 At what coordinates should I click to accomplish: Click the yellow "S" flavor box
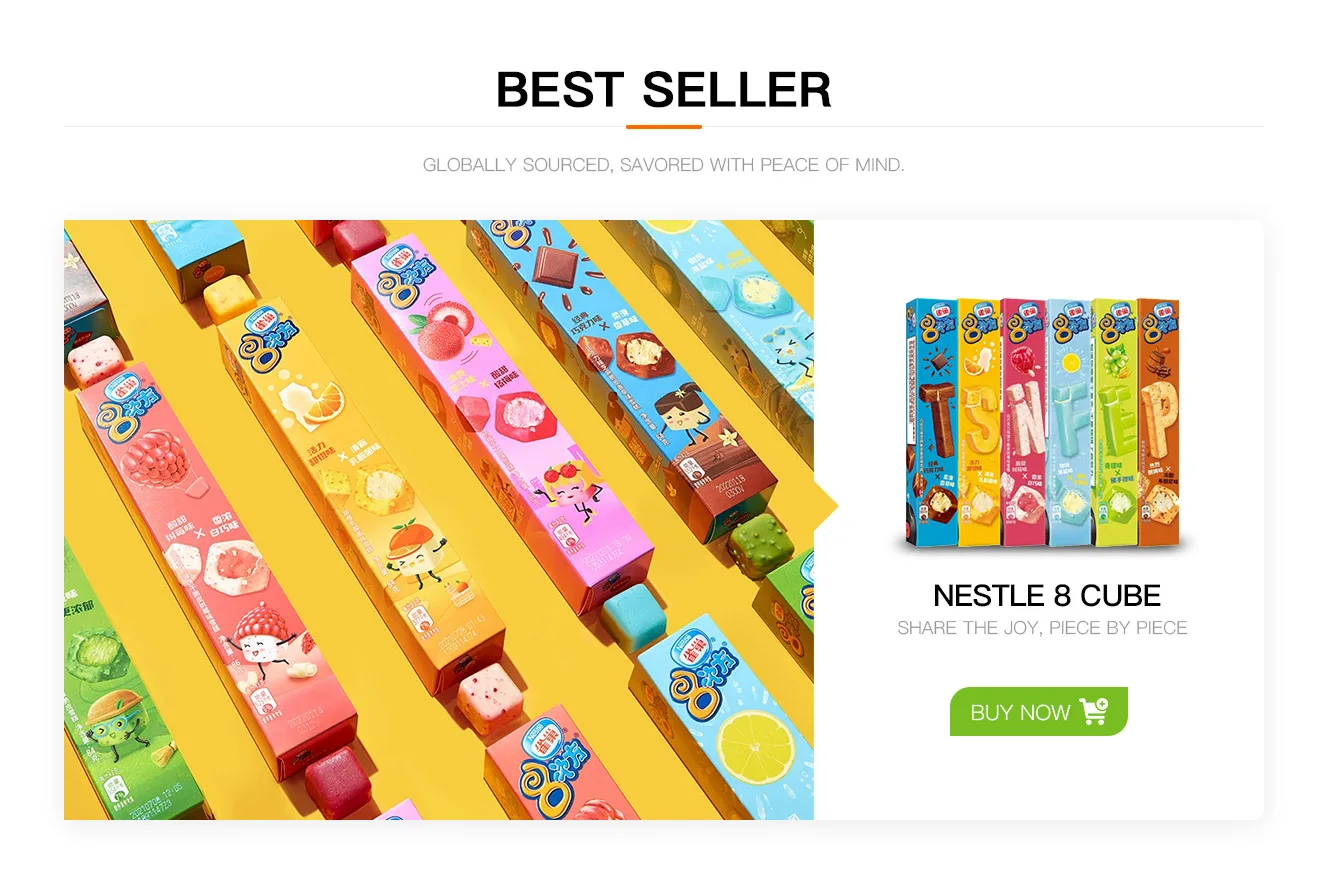tap(979, 423)
